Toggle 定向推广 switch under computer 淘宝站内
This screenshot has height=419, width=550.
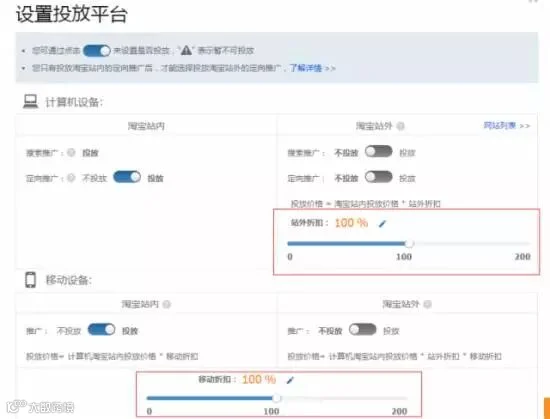[x=127, y=177]
